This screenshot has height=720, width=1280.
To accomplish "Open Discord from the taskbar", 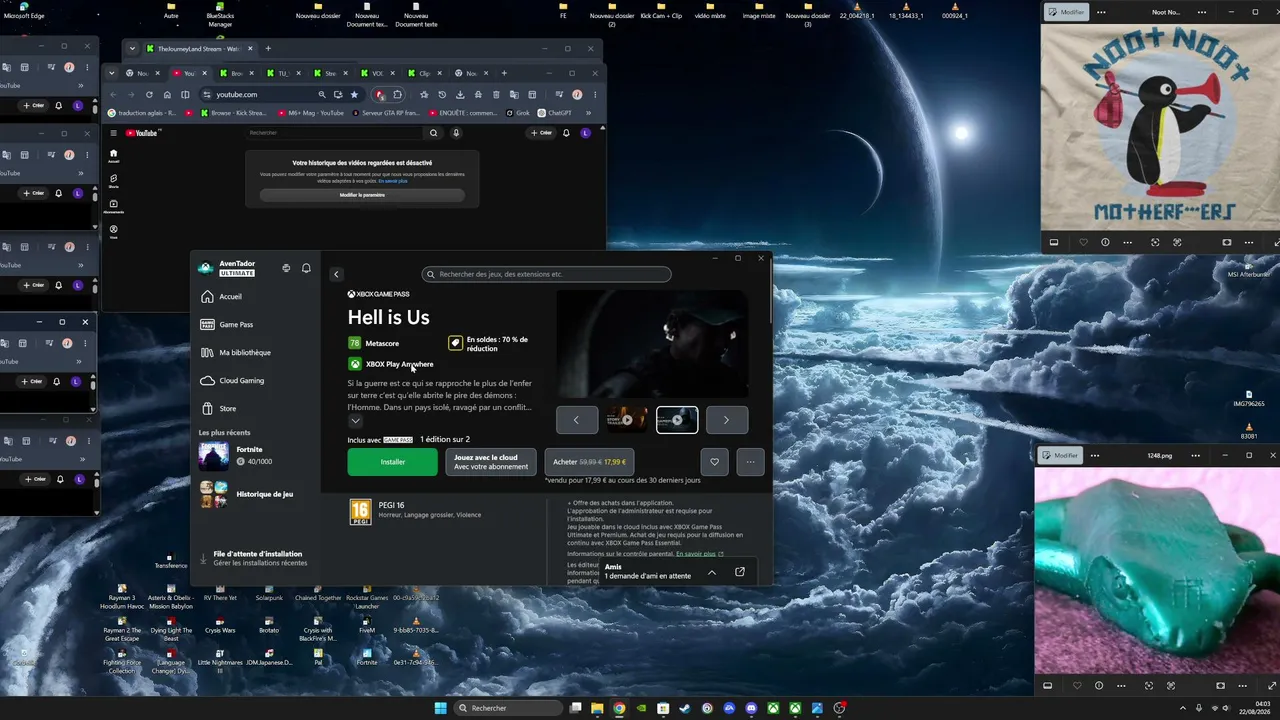I will [751, 708].
